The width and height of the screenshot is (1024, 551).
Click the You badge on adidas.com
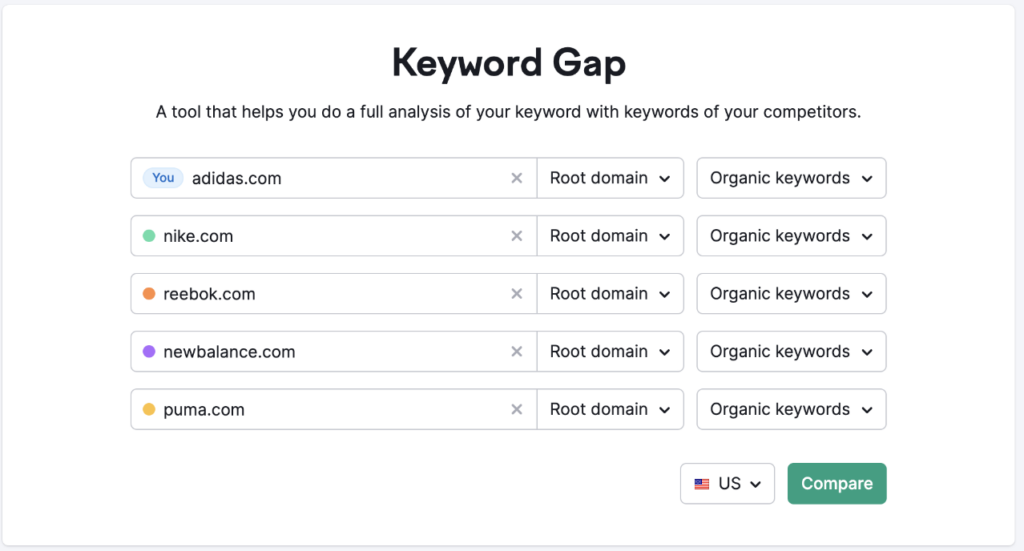[x=163, y=178]
